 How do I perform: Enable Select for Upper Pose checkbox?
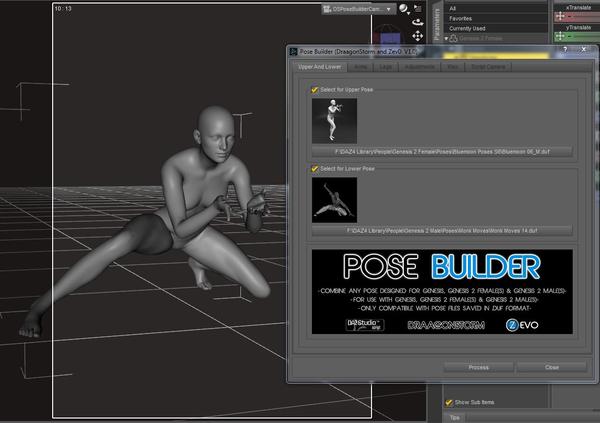(x=315, y=90)
